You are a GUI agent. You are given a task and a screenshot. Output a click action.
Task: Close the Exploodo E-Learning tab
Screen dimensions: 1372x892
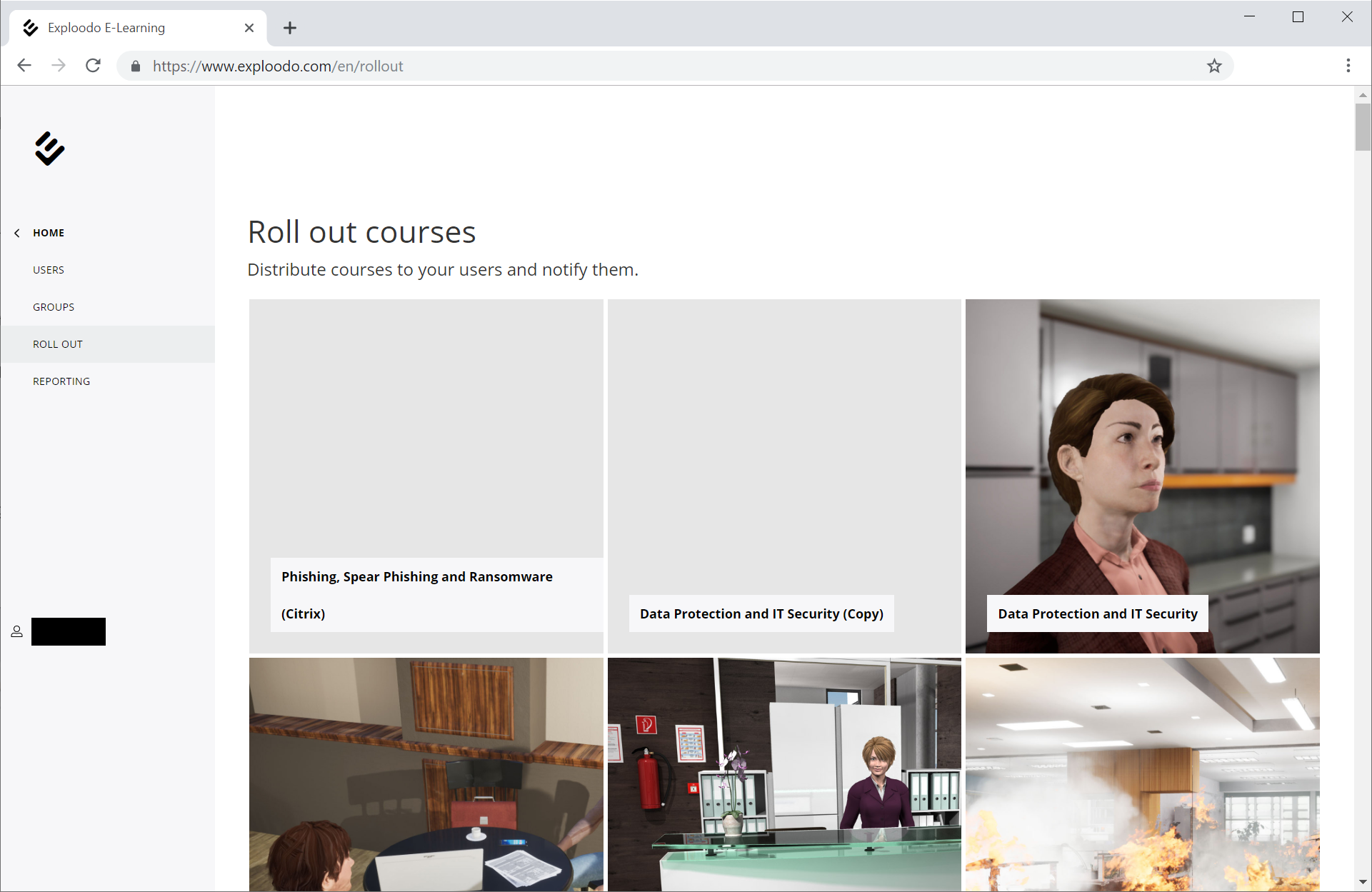(x=249, y=28)
